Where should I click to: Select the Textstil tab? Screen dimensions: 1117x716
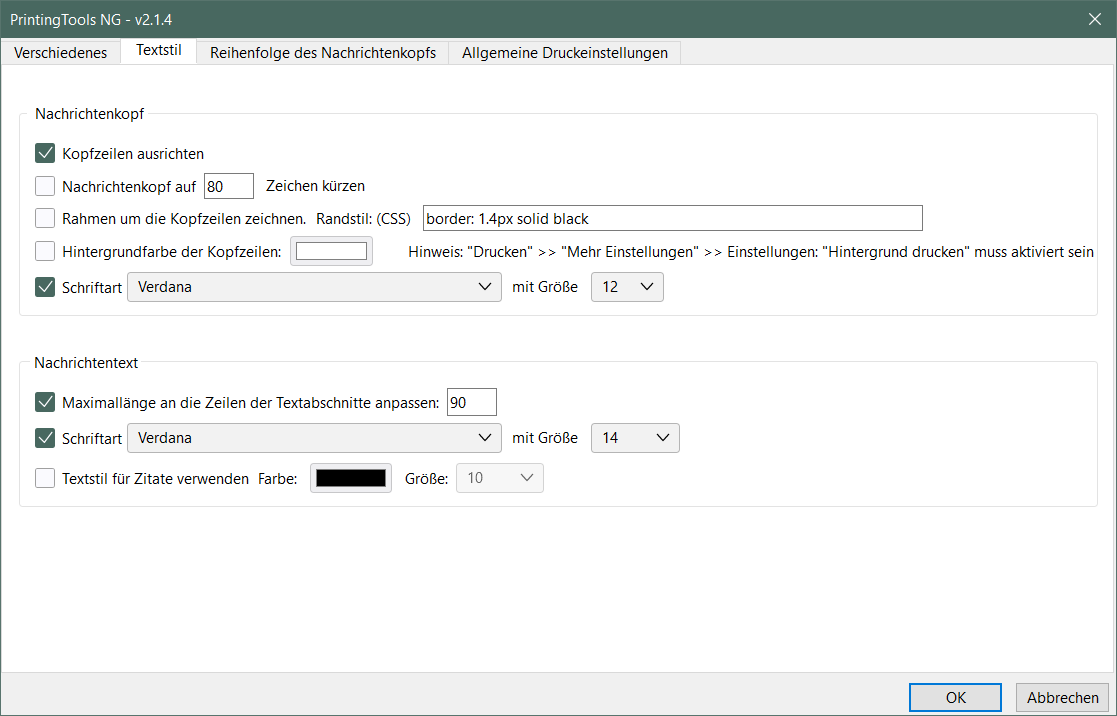158,52
